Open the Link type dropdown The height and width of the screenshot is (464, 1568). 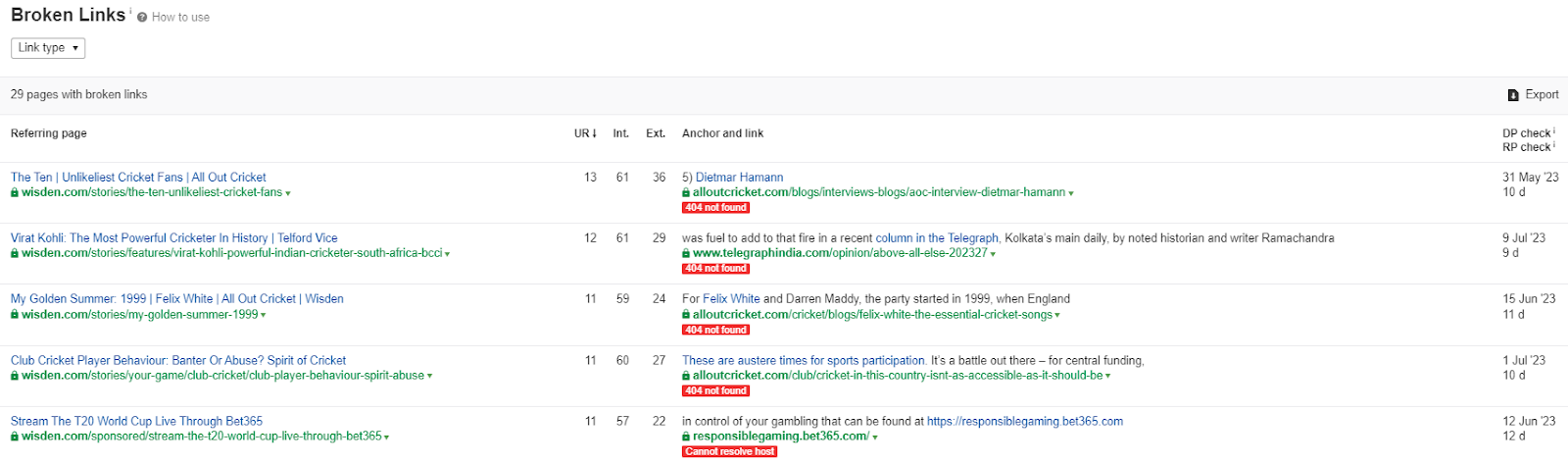click(x=48, y=48)
